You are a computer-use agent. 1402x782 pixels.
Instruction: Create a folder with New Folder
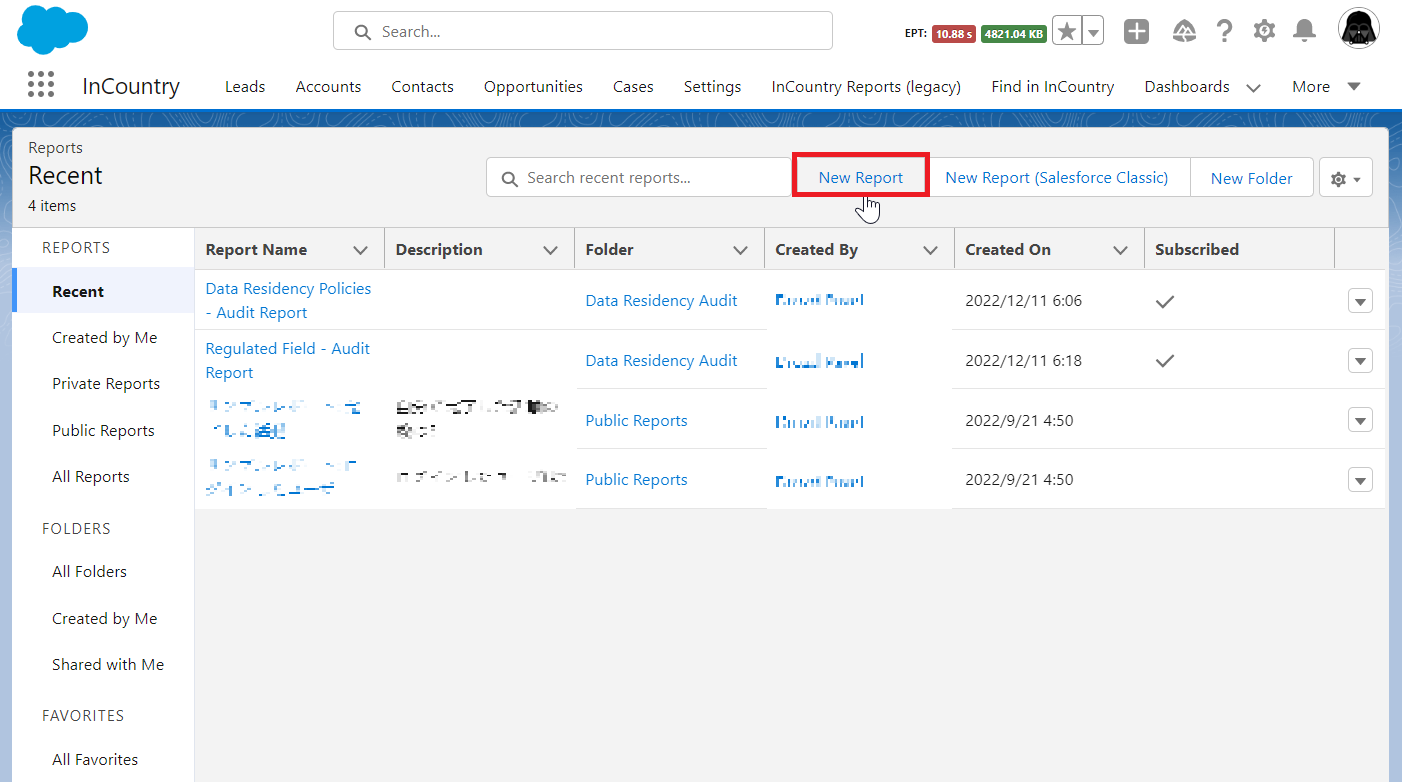coord(1252,178)
